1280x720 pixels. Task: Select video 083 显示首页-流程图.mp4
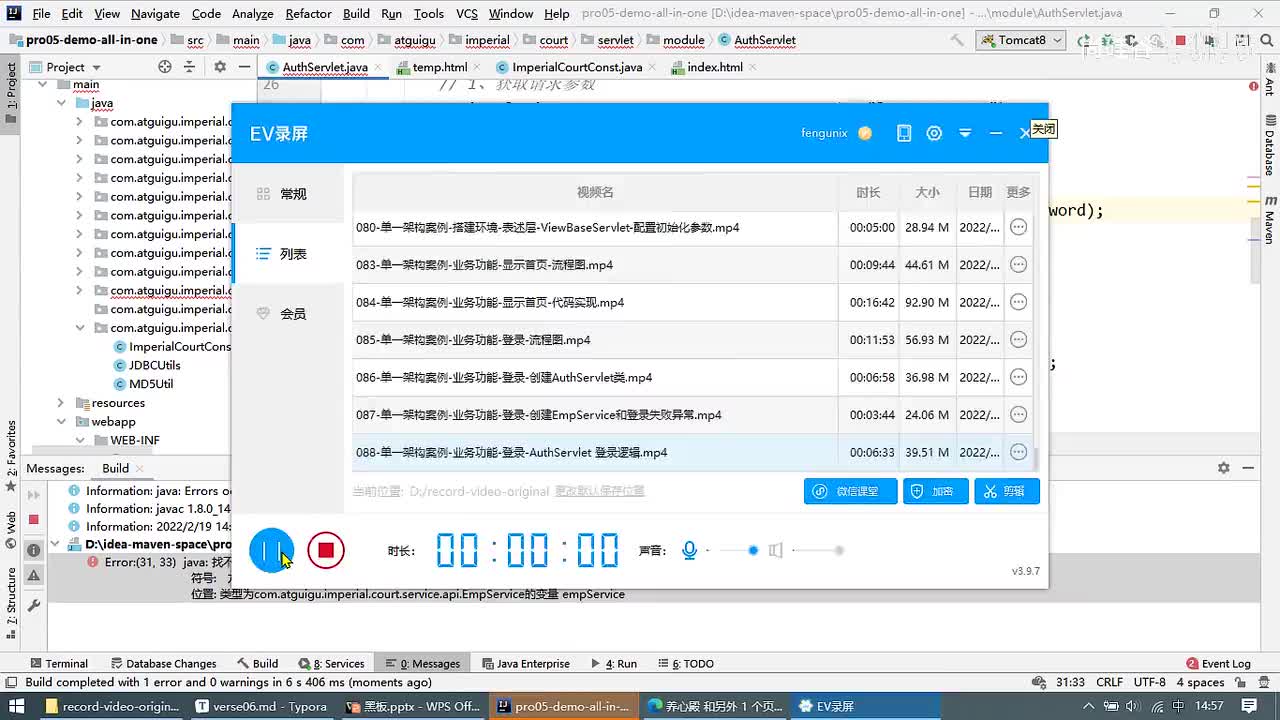click(x=693, y=265)
